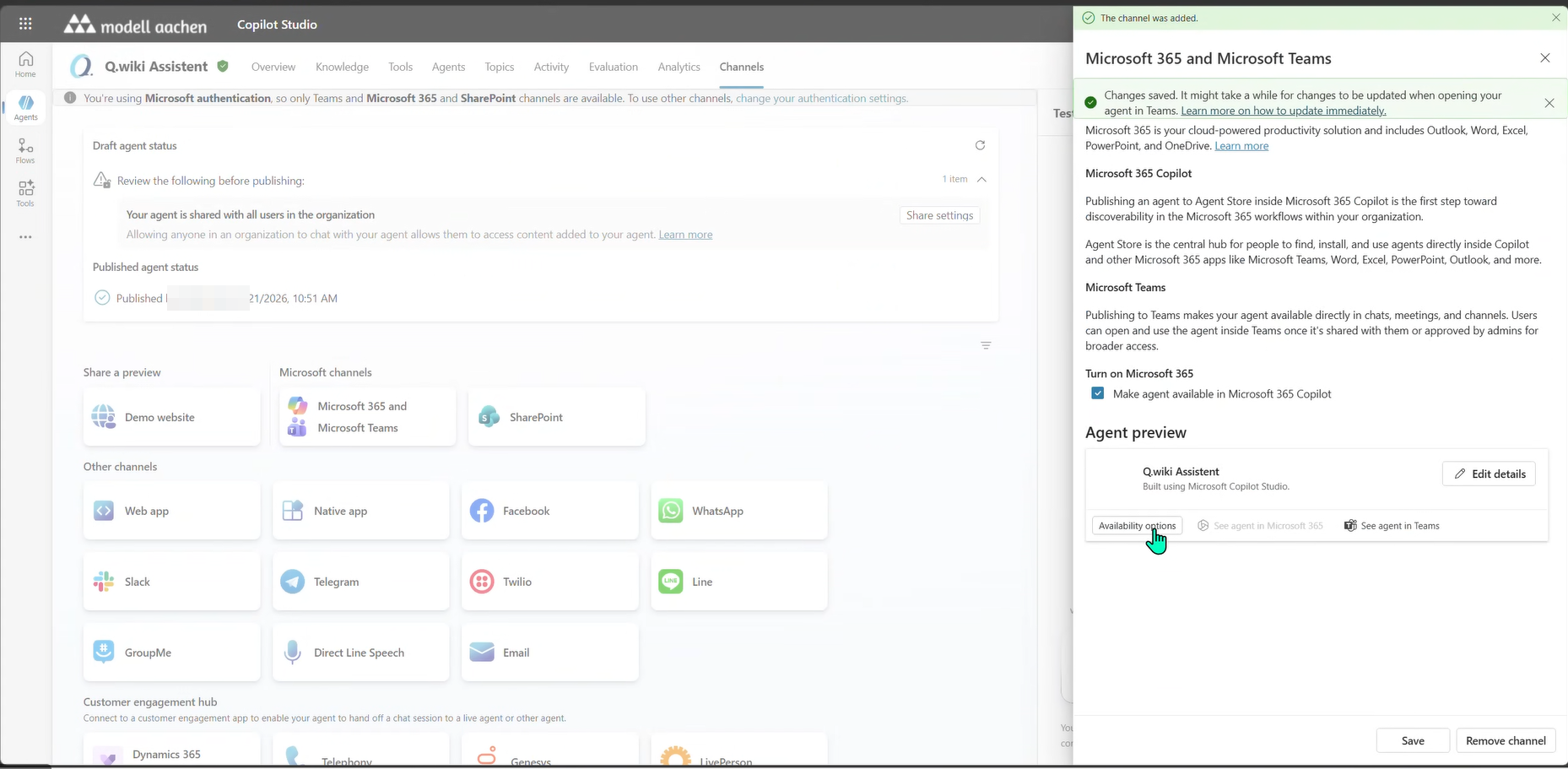Open Microsoft 365 and Microsoft Teams channel
The width and height of the screenshot is (1568, 769).
pos(368,417)
